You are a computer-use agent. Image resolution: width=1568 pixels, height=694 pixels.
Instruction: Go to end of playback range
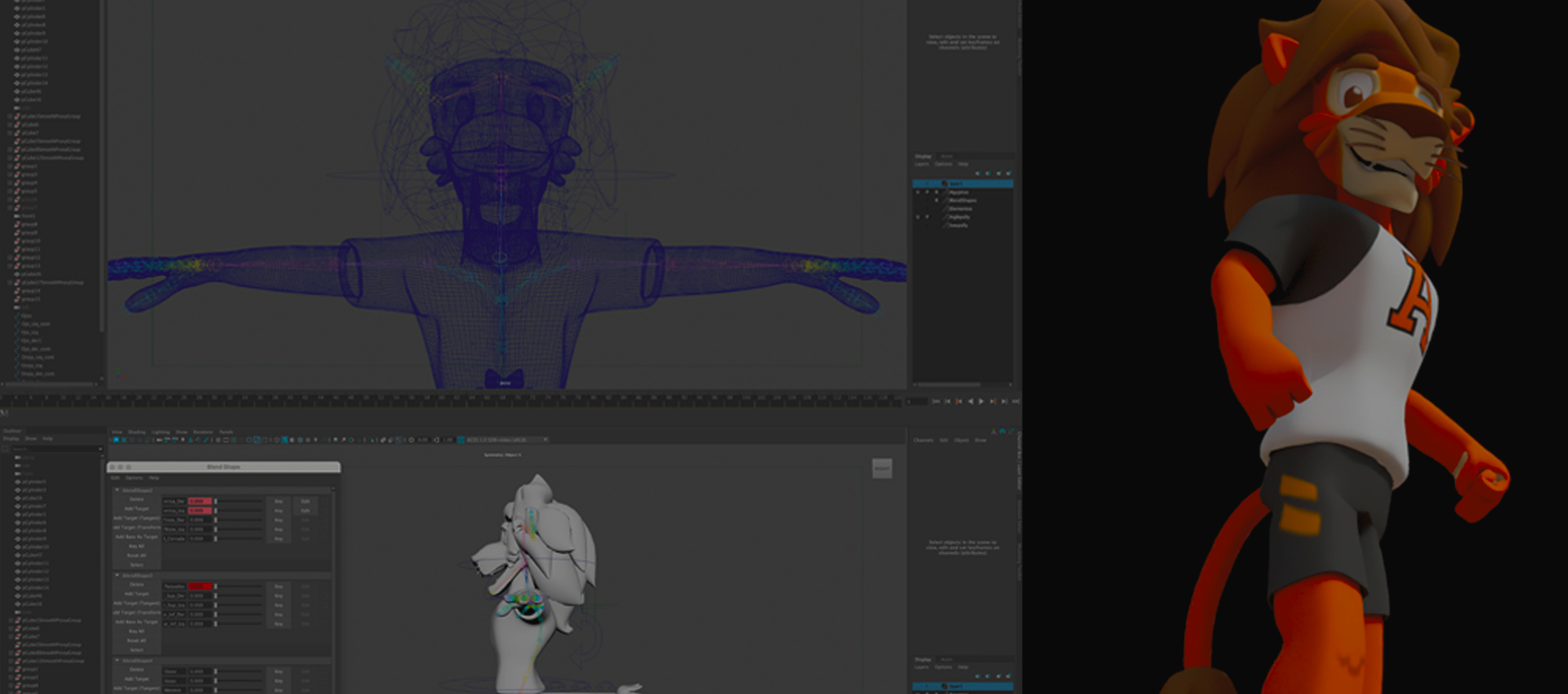coord(1015,402)
